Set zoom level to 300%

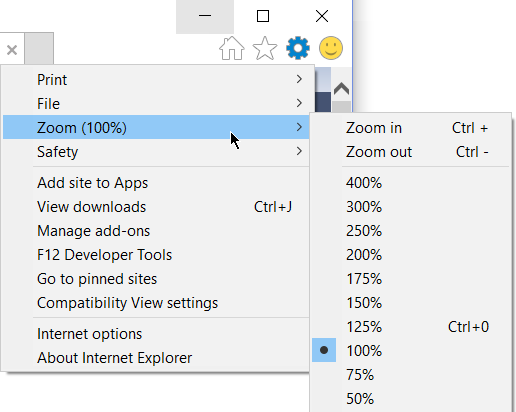[x=410, y=207]
